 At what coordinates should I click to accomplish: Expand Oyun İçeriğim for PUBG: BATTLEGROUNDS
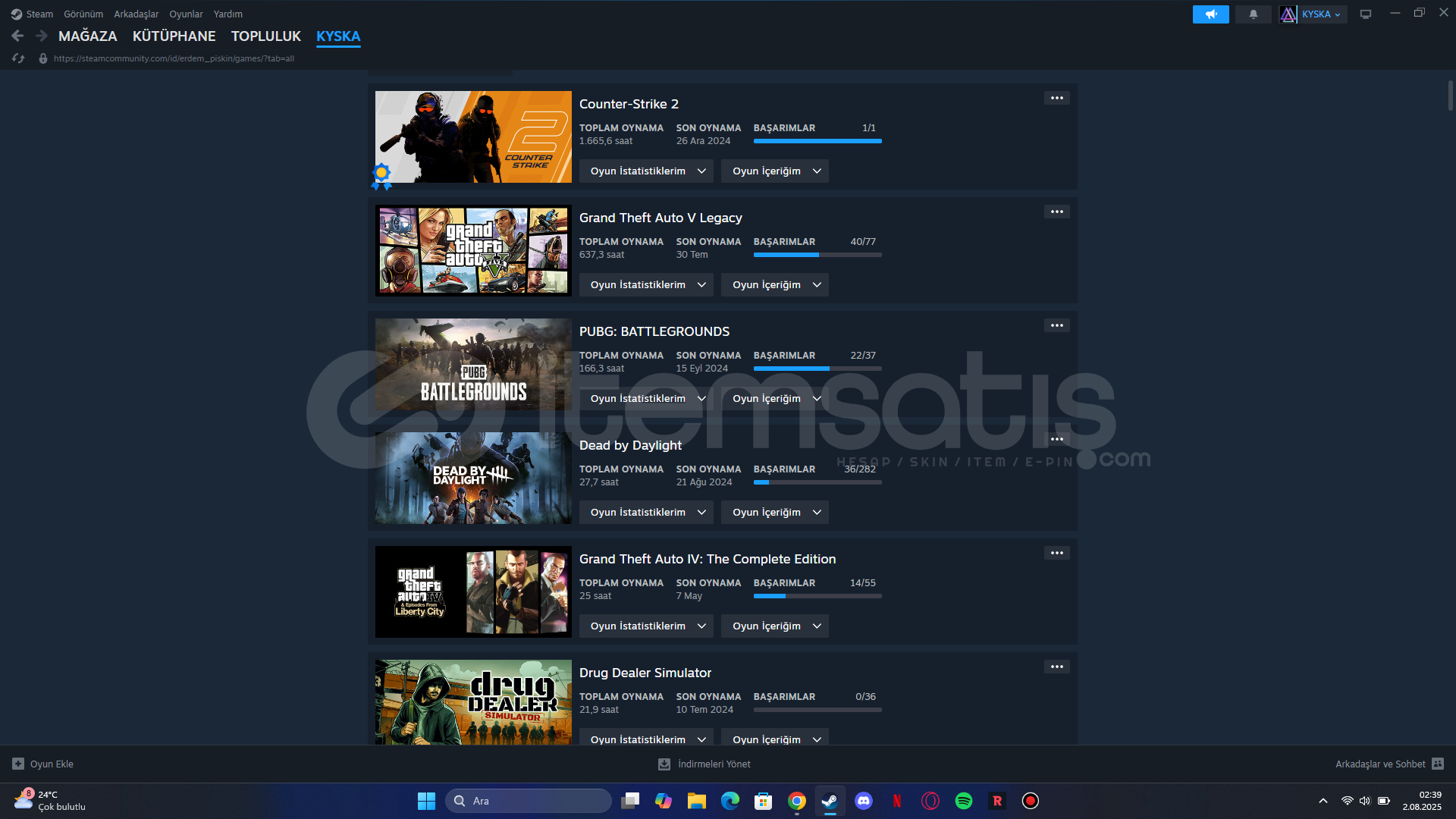775,398
